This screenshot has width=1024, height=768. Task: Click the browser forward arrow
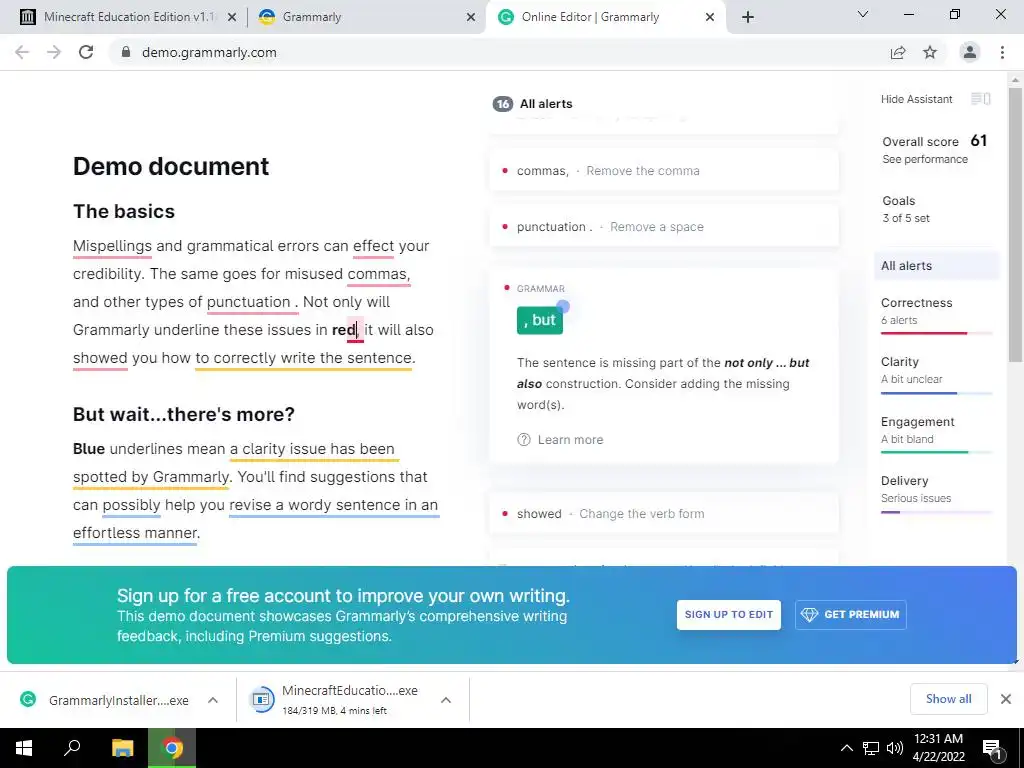pos(54,52)
